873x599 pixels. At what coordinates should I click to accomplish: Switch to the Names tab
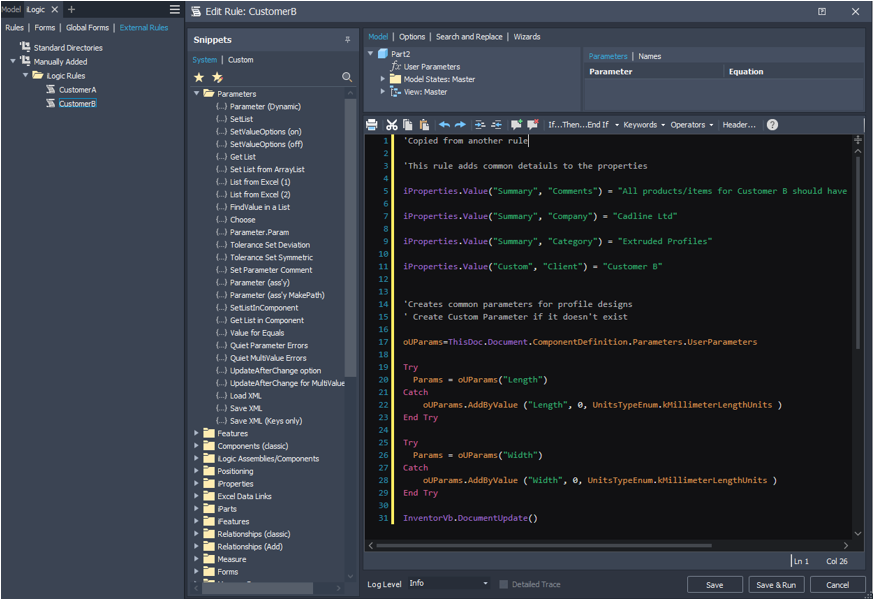[x=650, y=56]
